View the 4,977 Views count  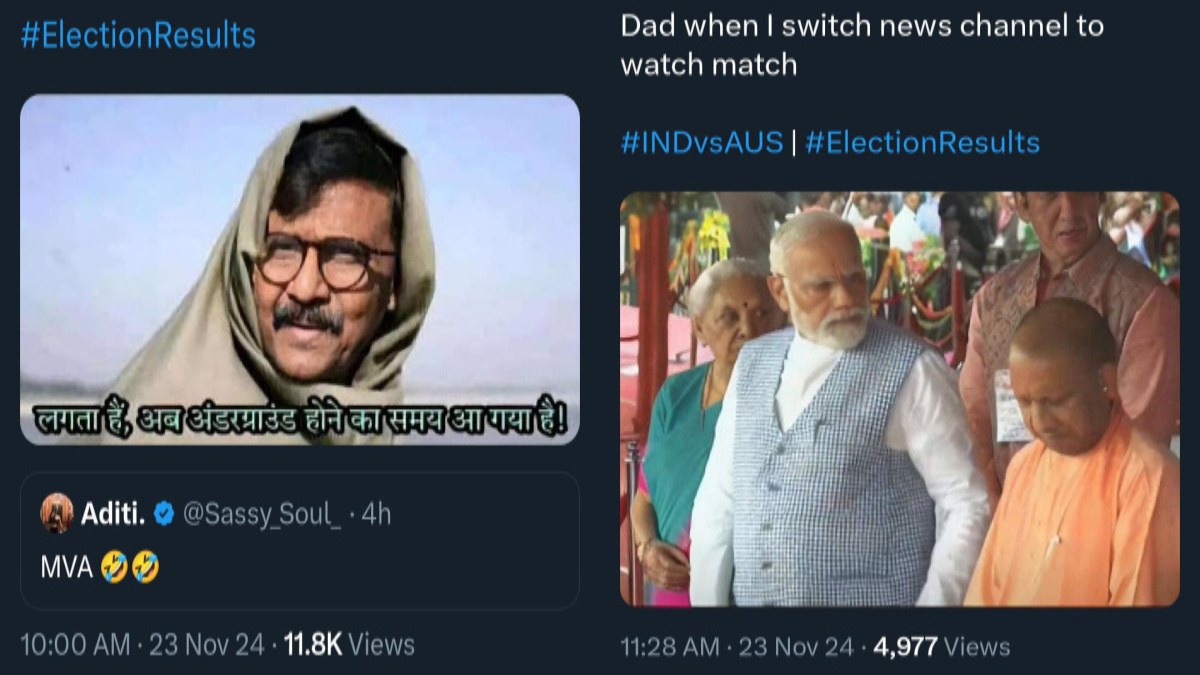pos(941,647)
